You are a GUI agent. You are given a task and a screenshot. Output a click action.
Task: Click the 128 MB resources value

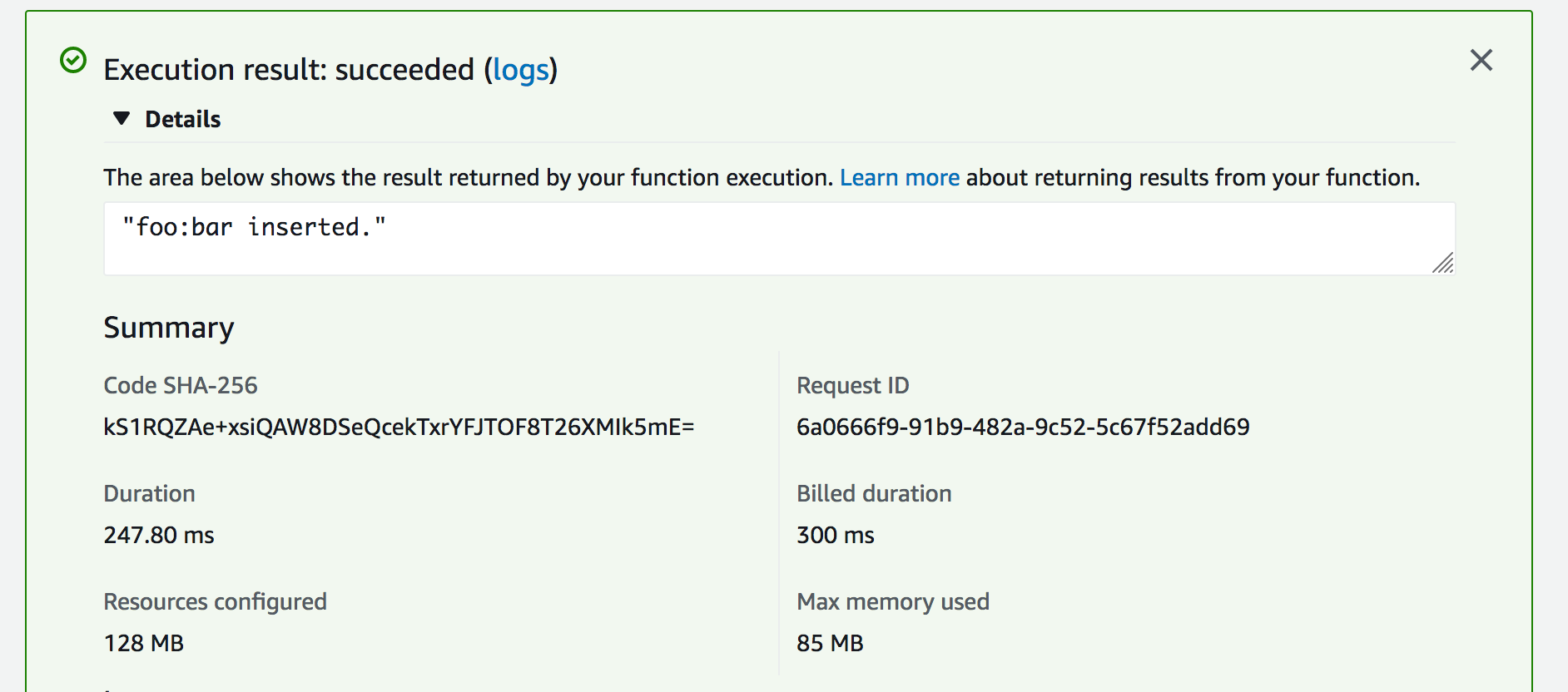[144, 643]
